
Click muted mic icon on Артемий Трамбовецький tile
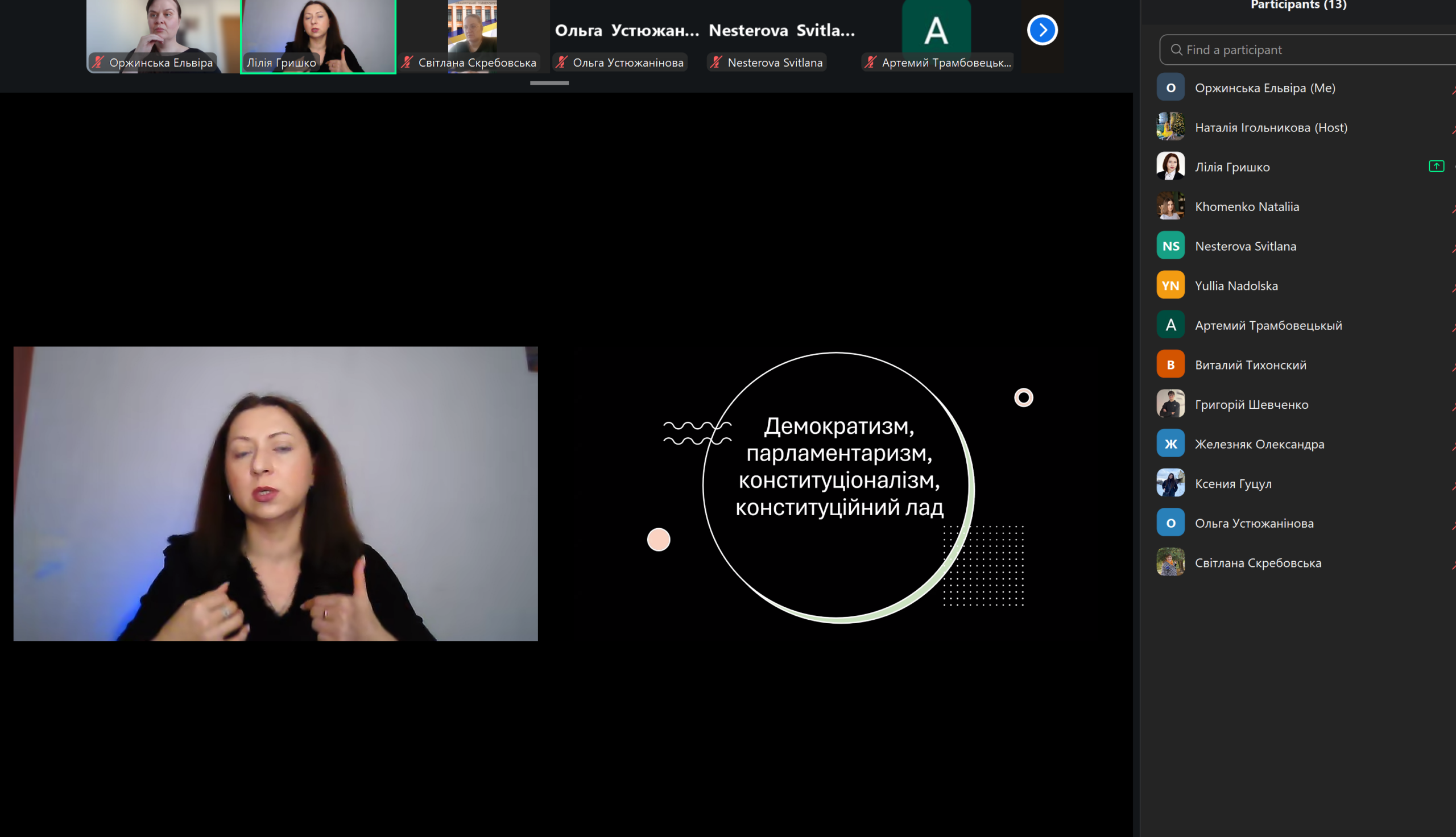pyautogui.click(x=871, y=62)
